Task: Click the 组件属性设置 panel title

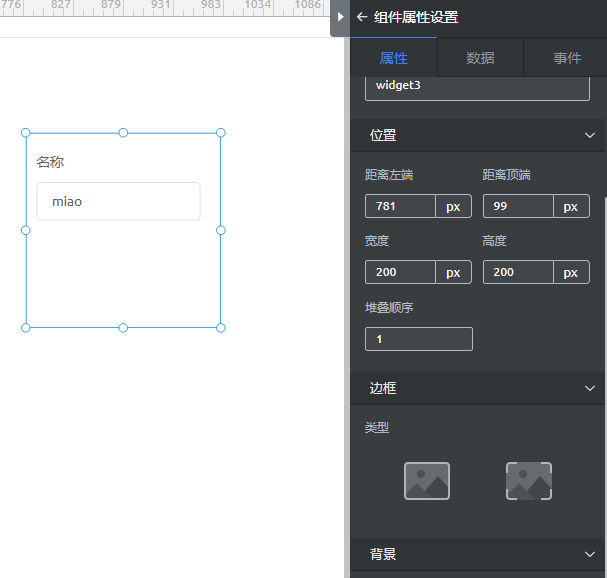Action: (416, 17)
